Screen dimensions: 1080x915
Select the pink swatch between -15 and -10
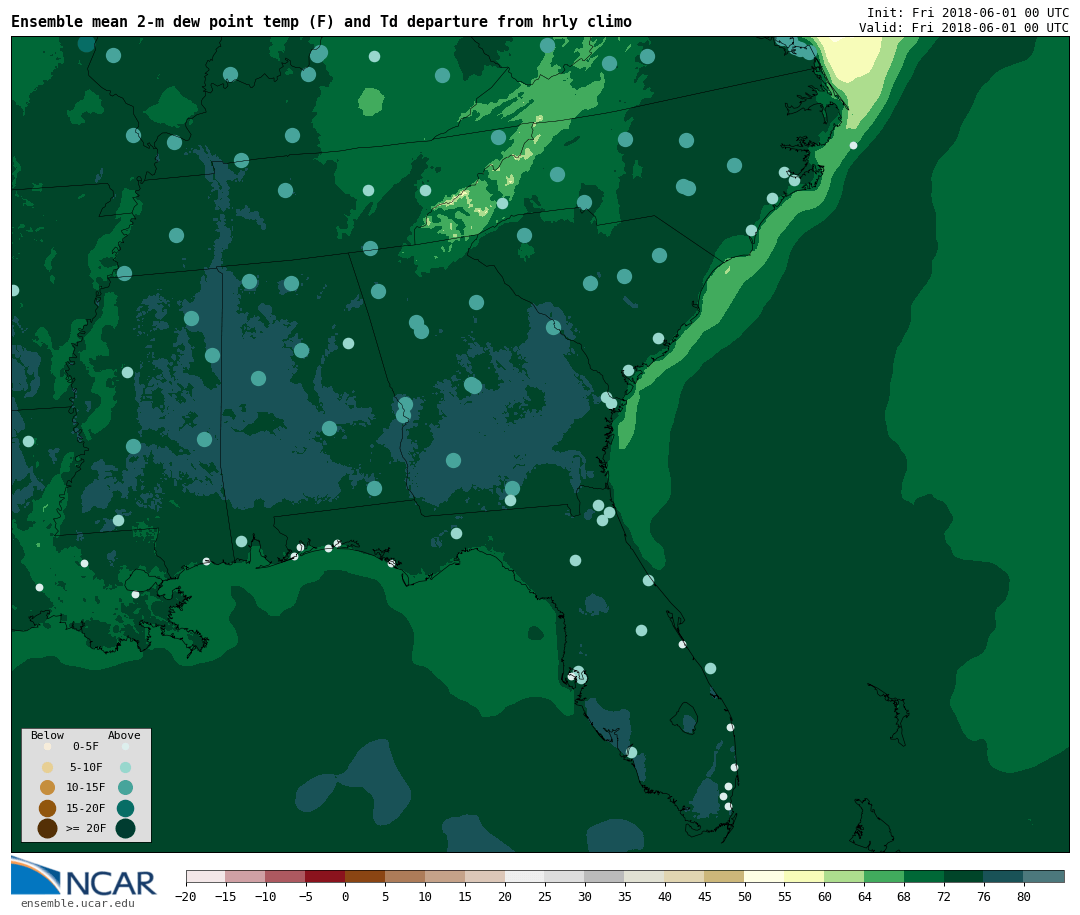(245, 877)
